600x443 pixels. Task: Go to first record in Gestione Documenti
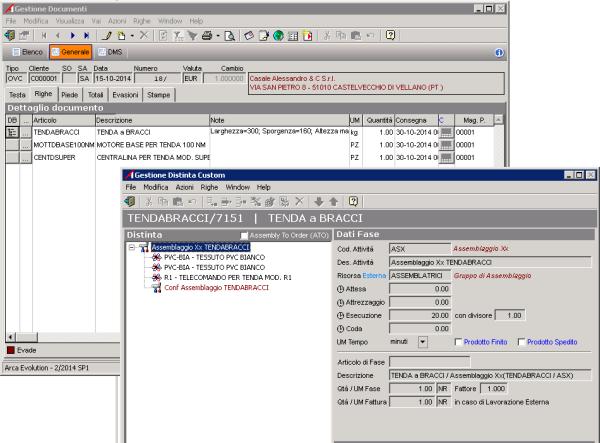(x=44, y=36)
